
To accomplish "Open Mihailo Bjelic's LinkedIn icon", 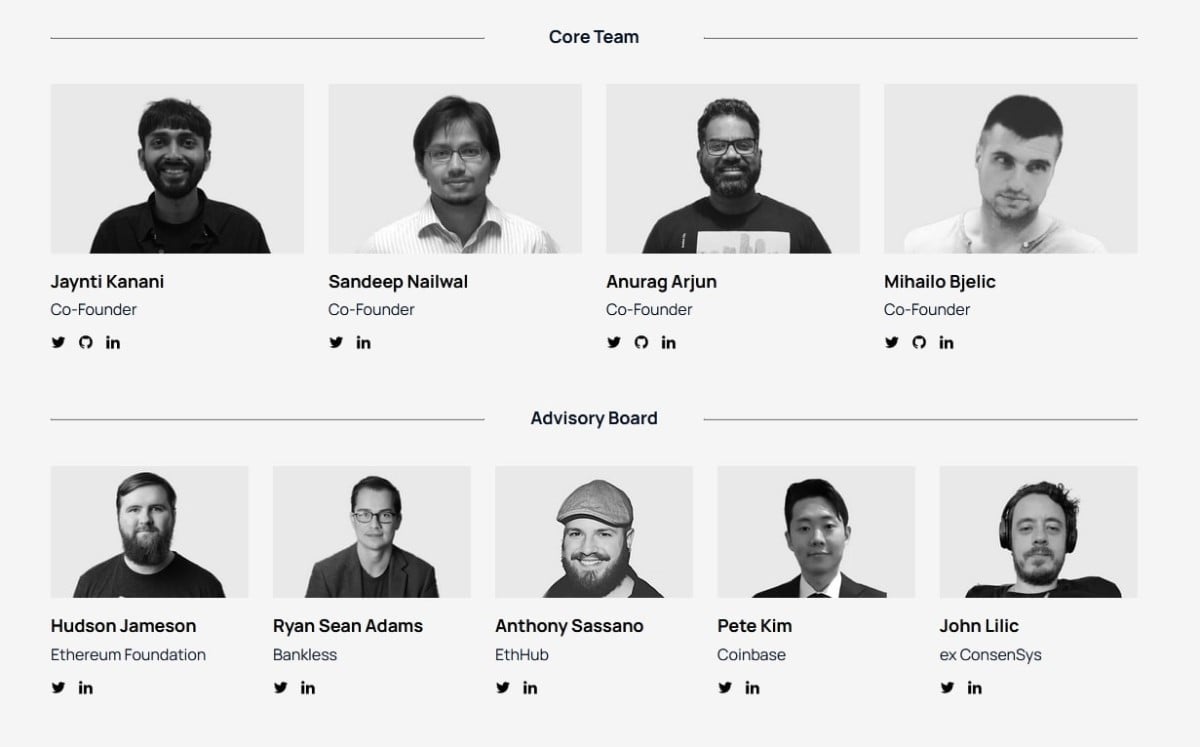I will [946, 342].
